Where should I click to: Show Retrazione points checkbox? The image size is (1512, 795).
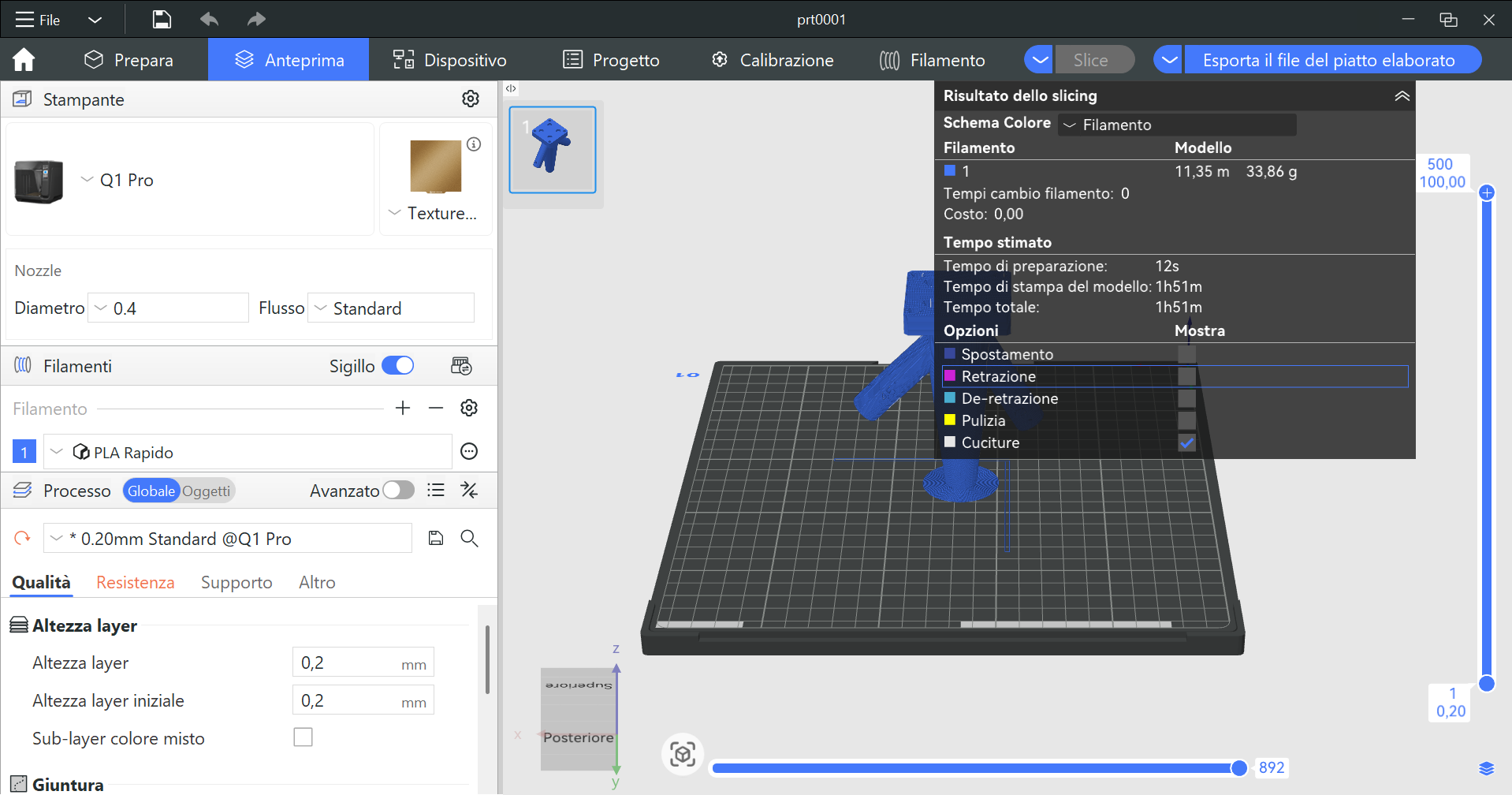(1186, 376)
